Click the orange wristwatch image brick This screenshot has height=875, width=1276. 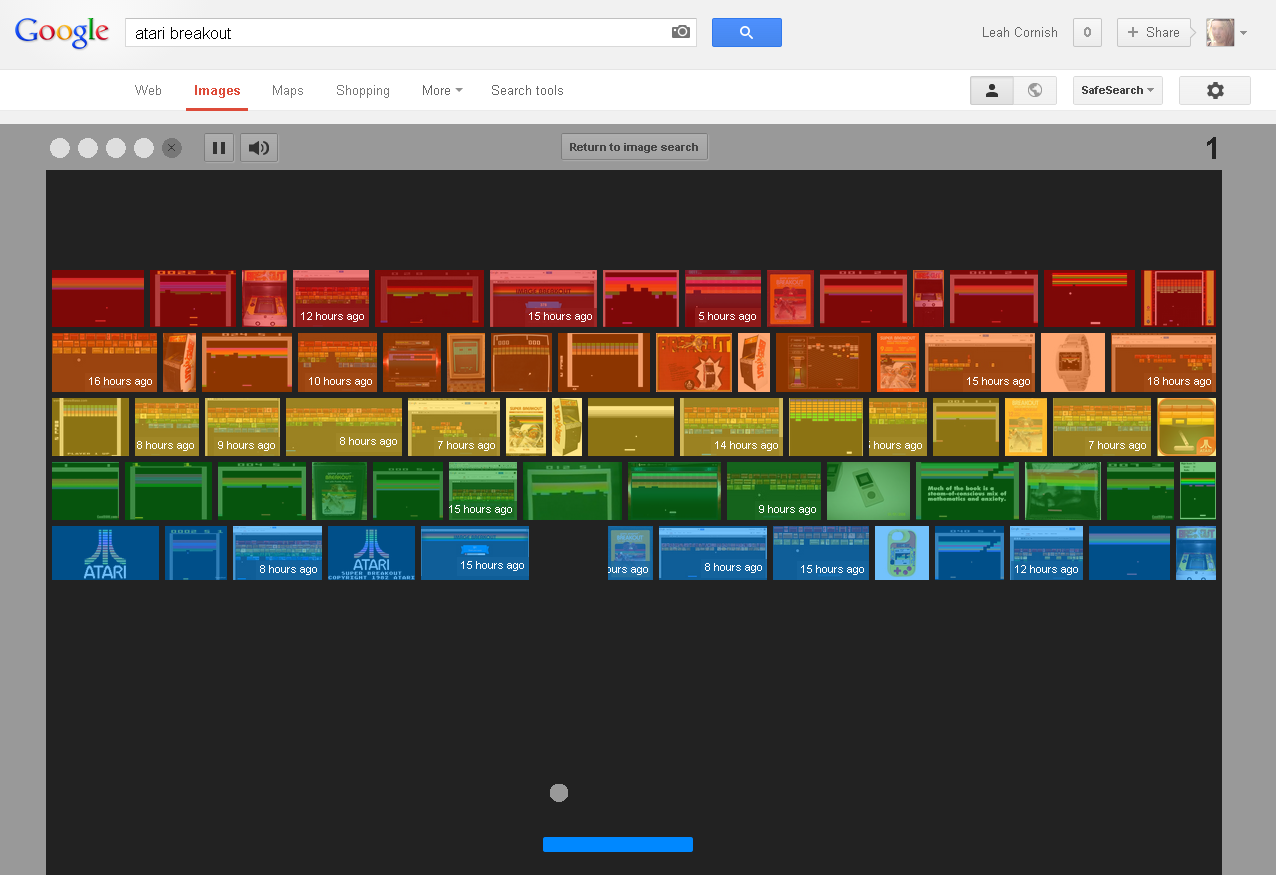pyautogui.click(x=1073, y=363)
